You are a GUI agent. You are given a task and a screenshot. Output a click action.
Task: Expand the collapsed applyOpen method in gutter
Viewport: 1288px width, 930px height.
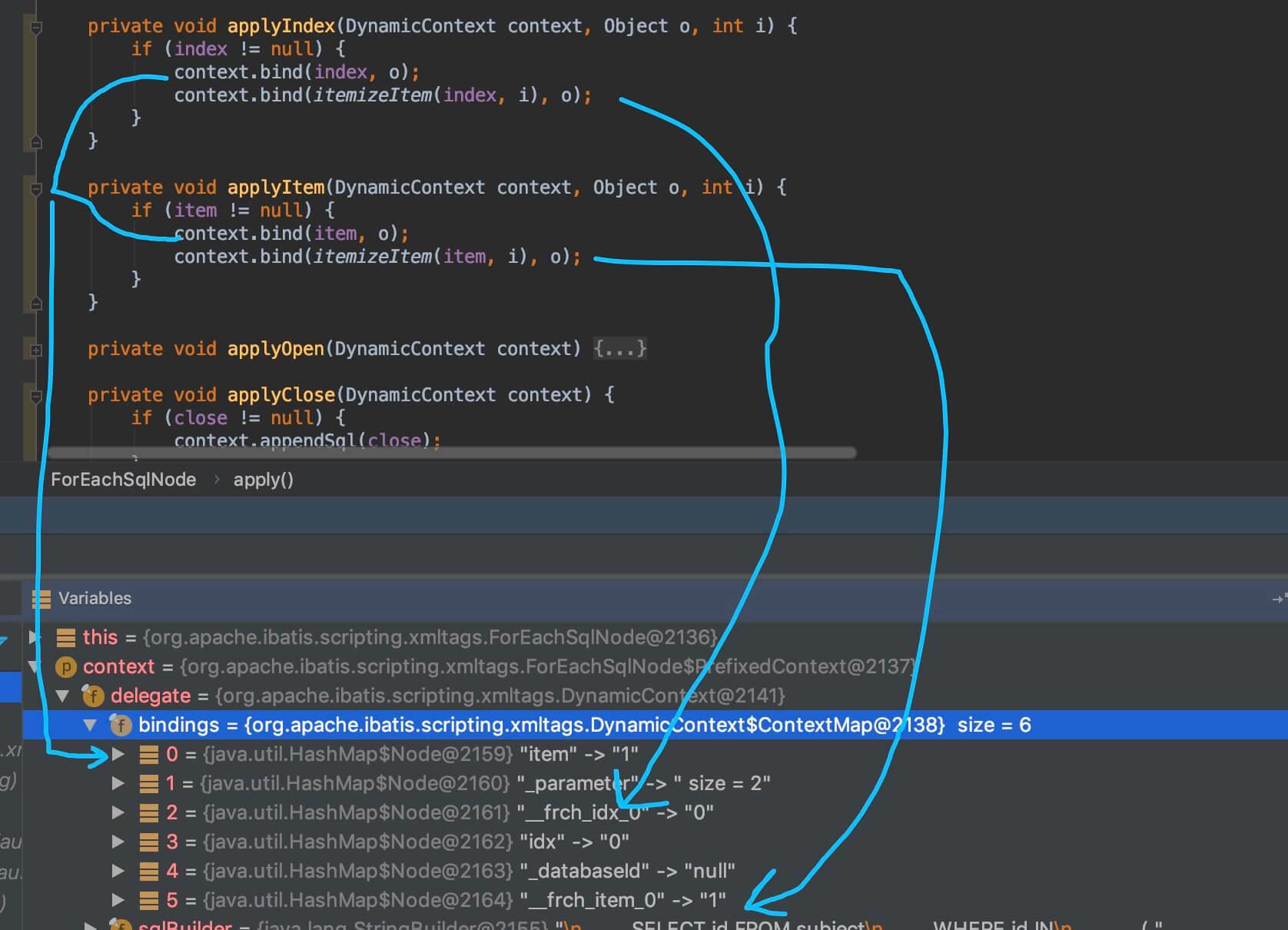point(35,350)
